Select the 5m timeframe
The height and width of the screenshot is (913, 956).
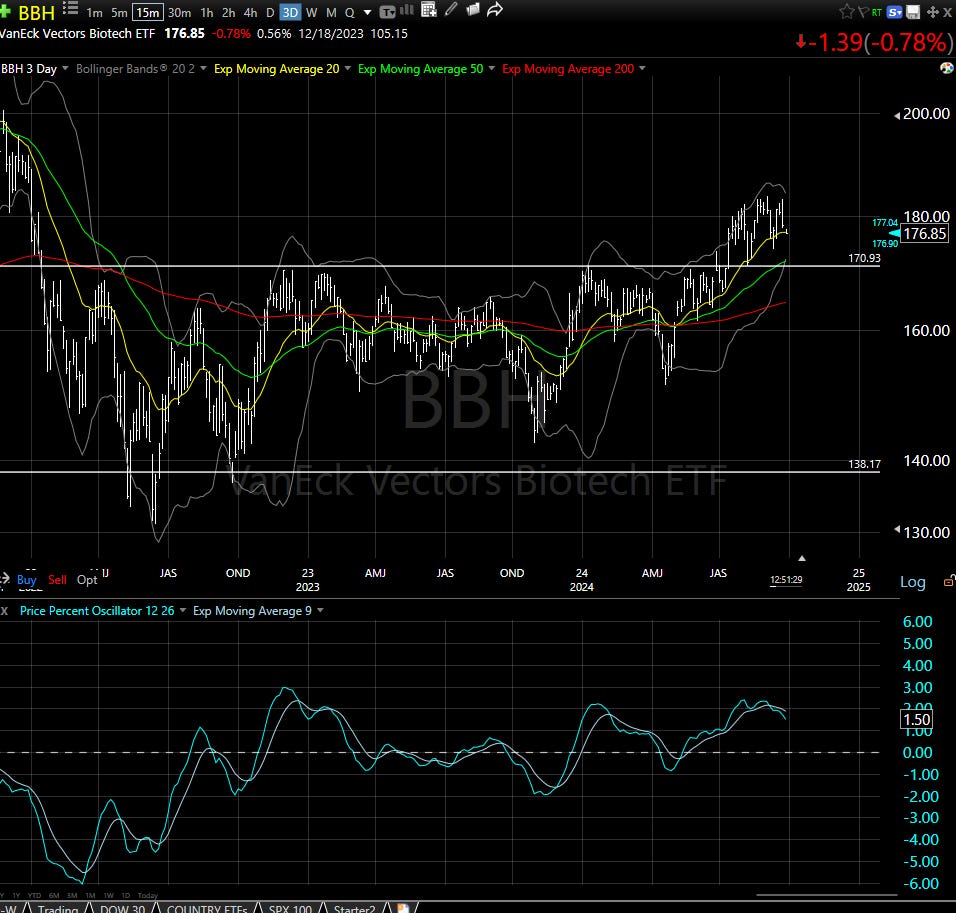pos(120,12)
